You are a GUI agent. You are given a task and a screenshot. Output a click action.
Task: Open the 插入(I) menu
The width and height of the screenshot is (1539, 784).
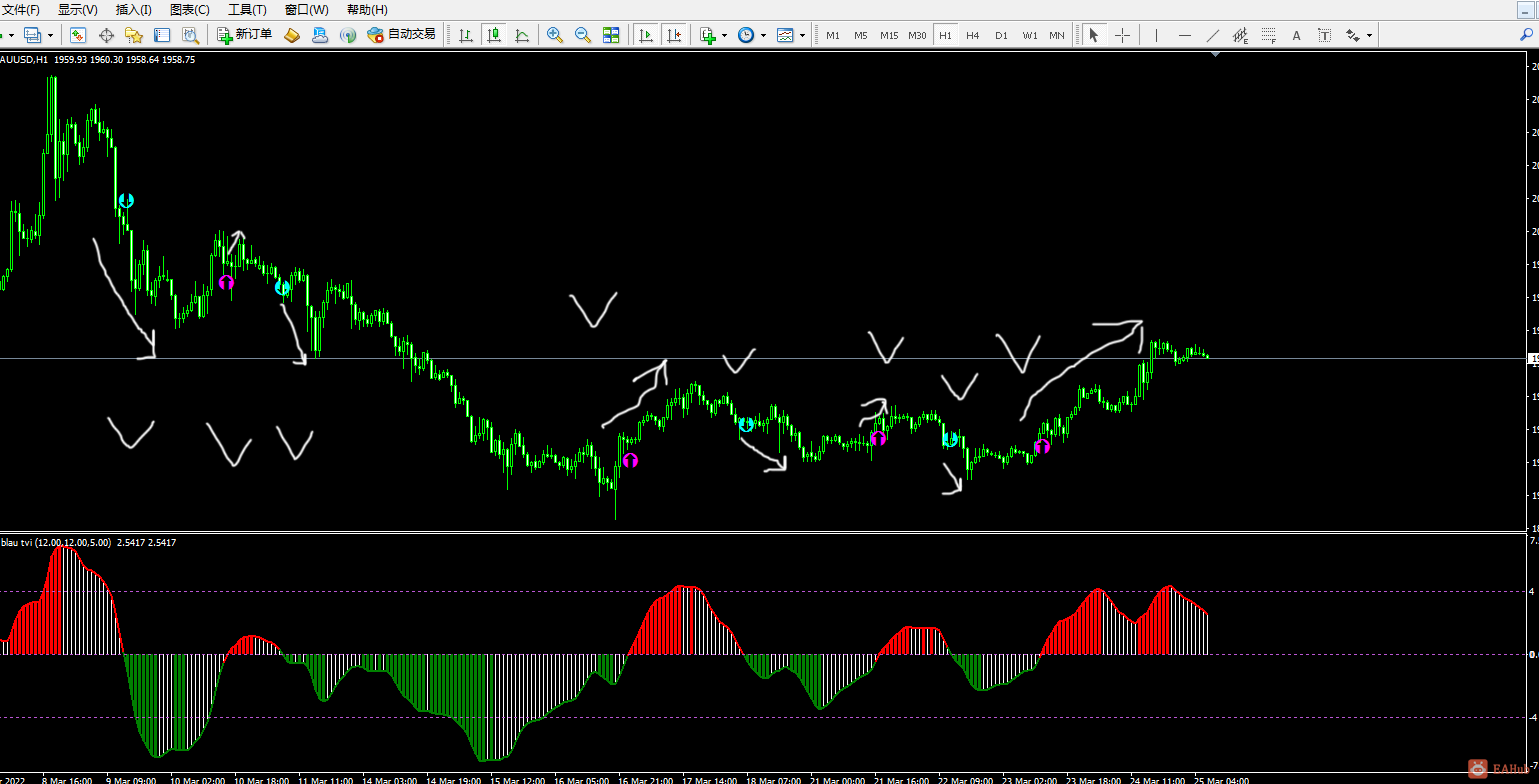[x=134, y=9]
